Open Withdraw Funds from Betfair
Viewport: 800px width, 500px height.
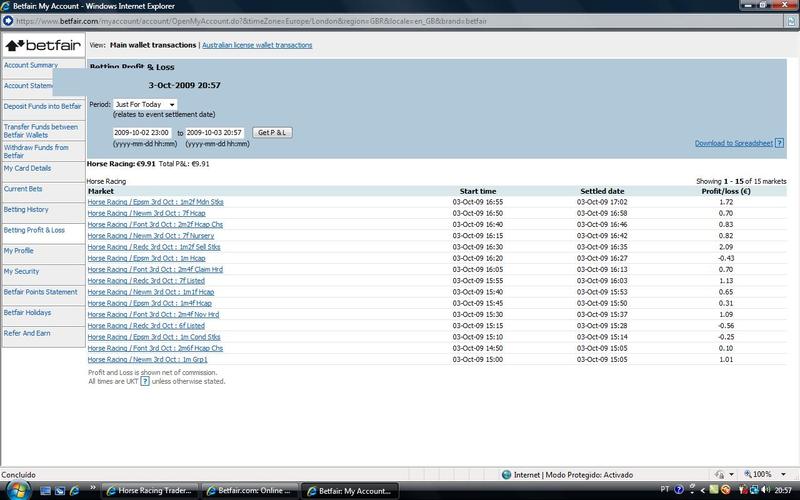click(x=36, y=152)
